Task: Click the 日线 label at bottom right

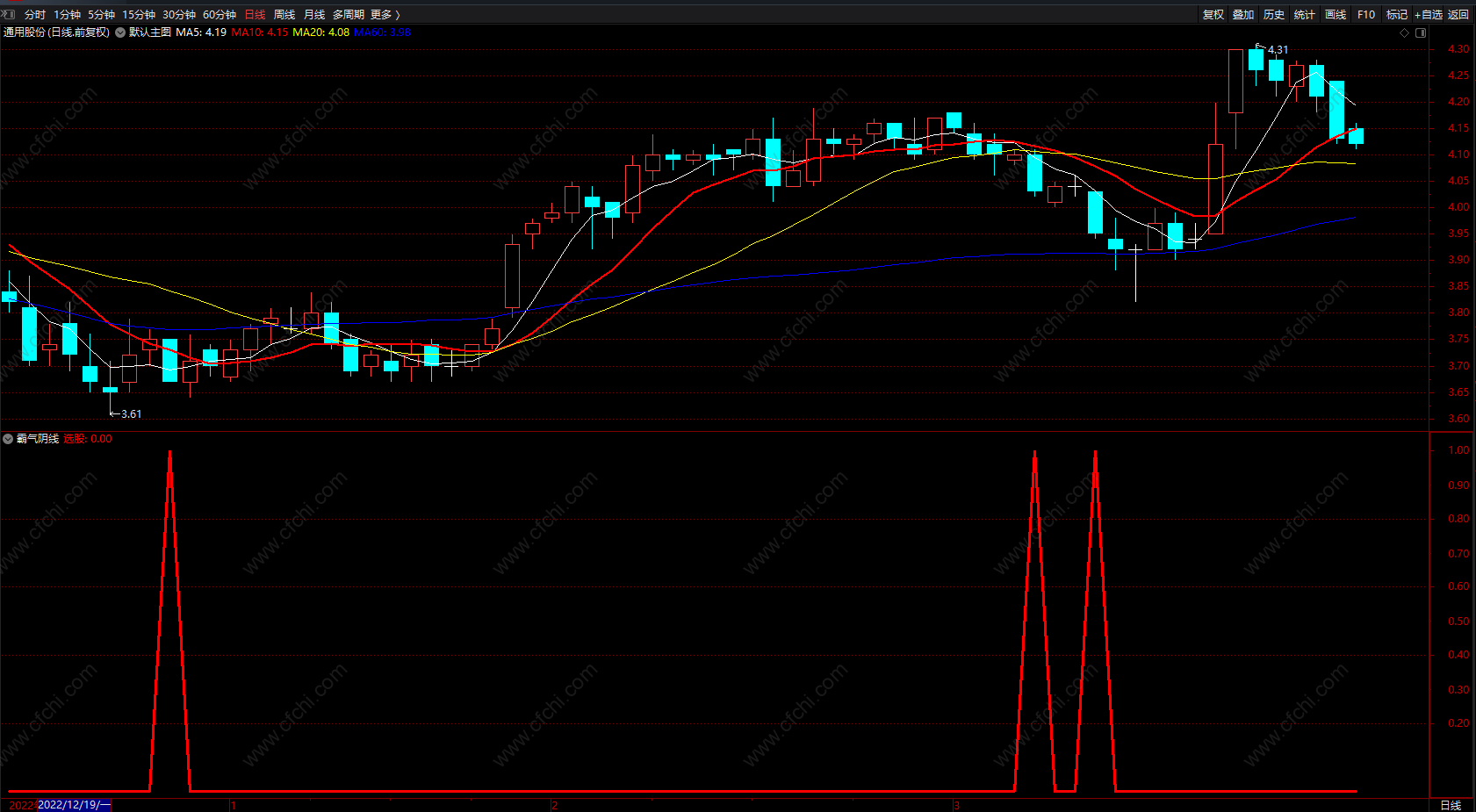Action: 1451,805
